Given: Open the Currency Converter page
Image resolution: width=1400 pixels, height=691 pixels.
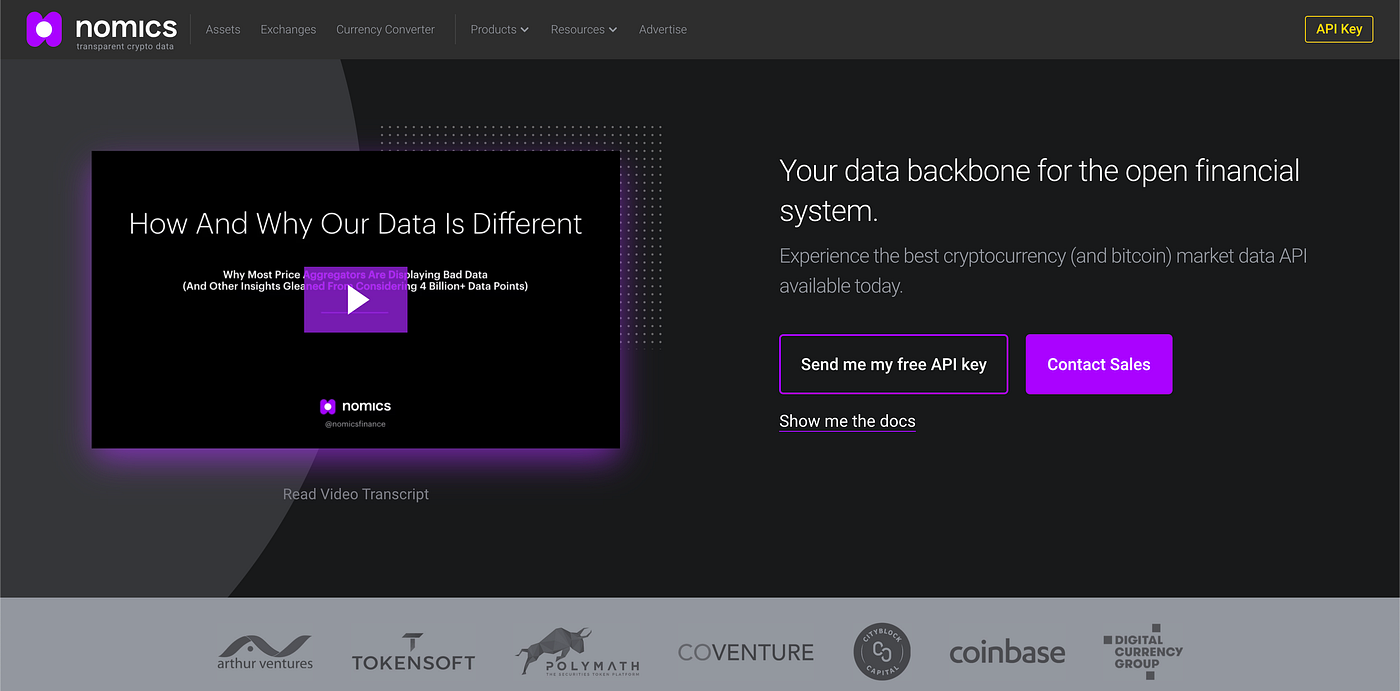Looking at the screenshot, I should (x=385, y=30).
